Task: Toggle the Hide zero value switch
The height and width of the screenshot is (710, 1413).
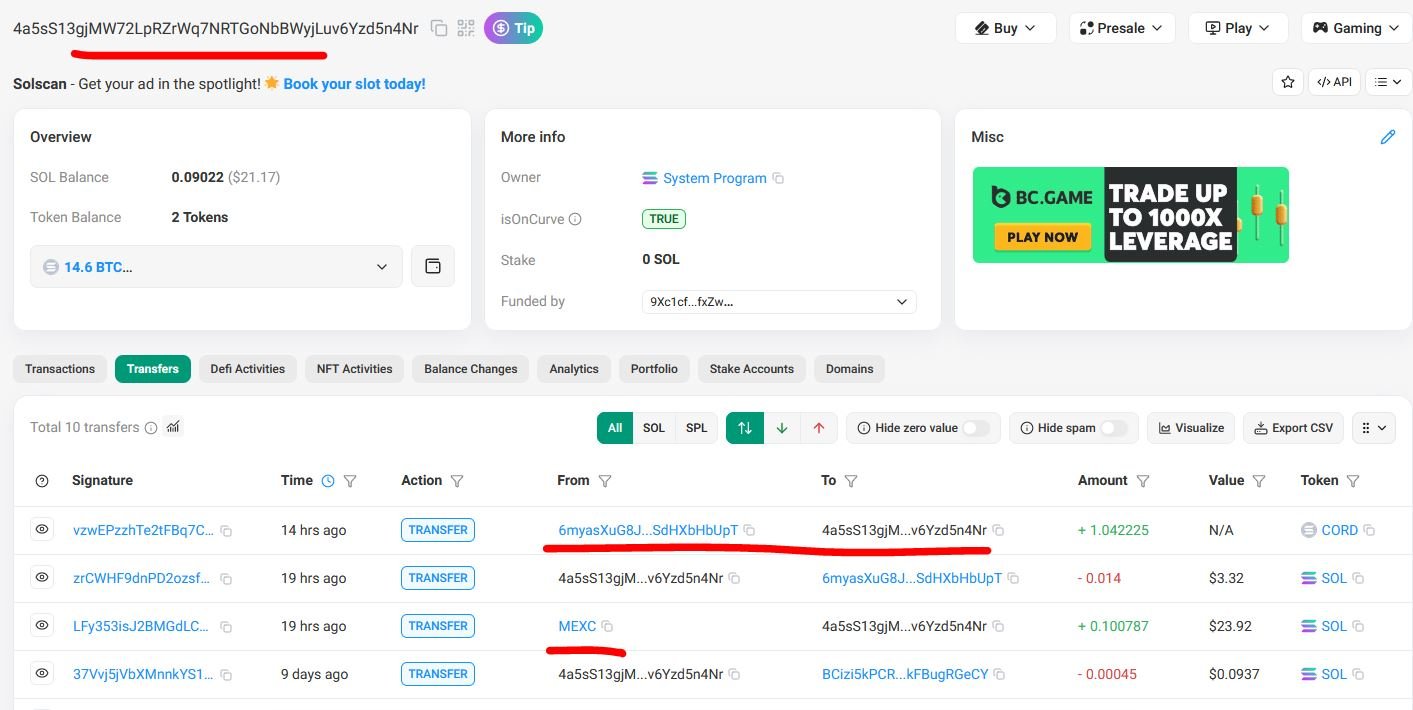Action: coord(975,428)
